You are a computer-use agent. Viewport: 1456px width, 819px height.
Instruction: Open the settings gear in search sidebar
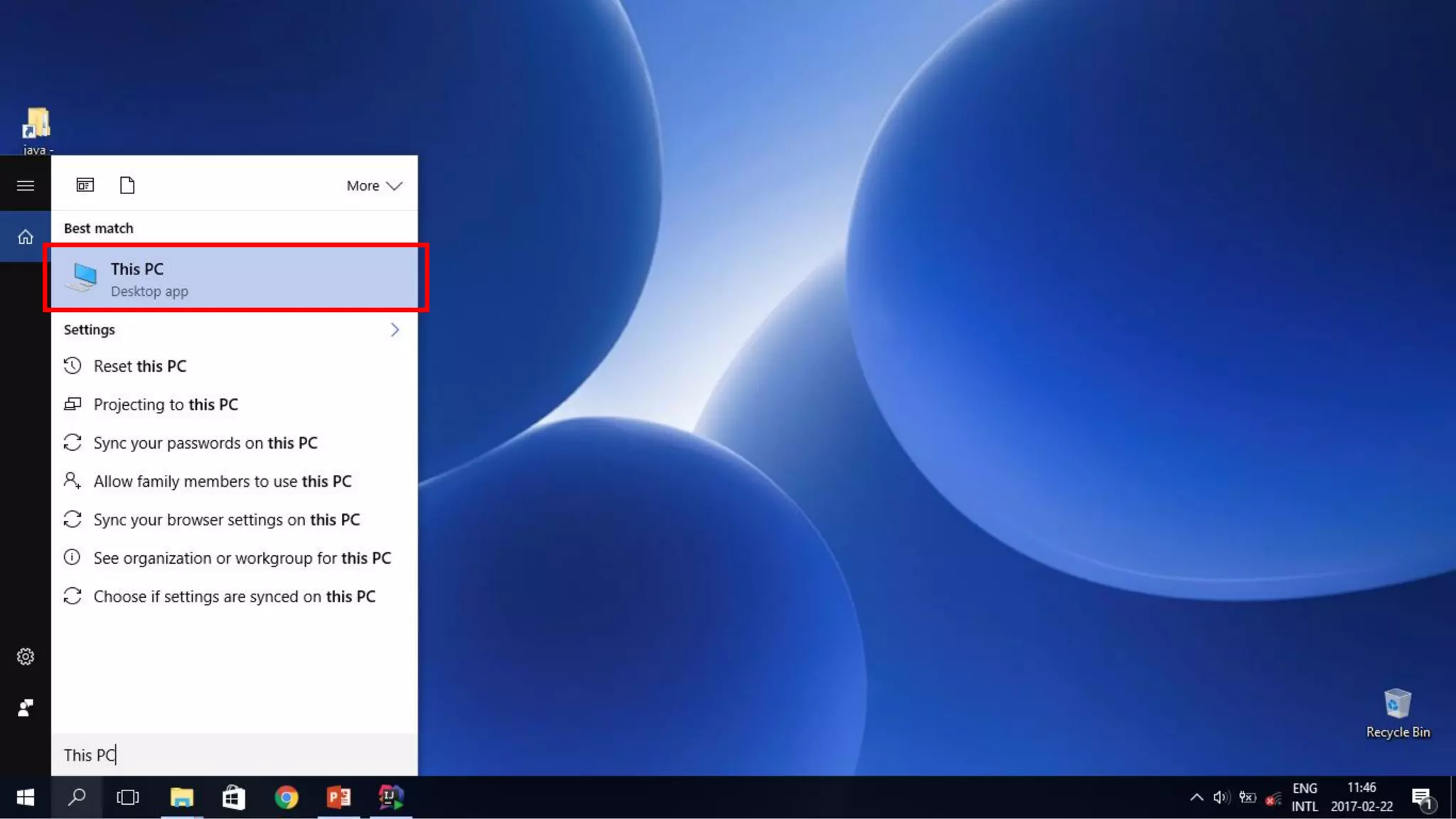coord(26,656)
